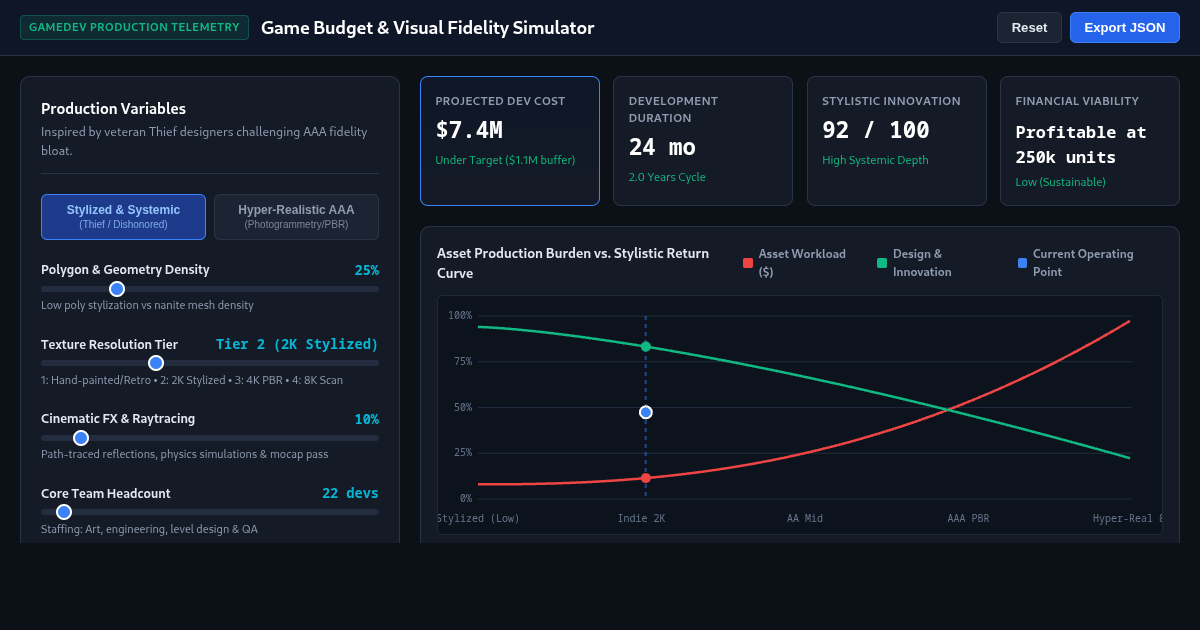Click the 'Tier 2 (2K Stylized)' value
1200x630 pixels.
click(x=297, y=344)
